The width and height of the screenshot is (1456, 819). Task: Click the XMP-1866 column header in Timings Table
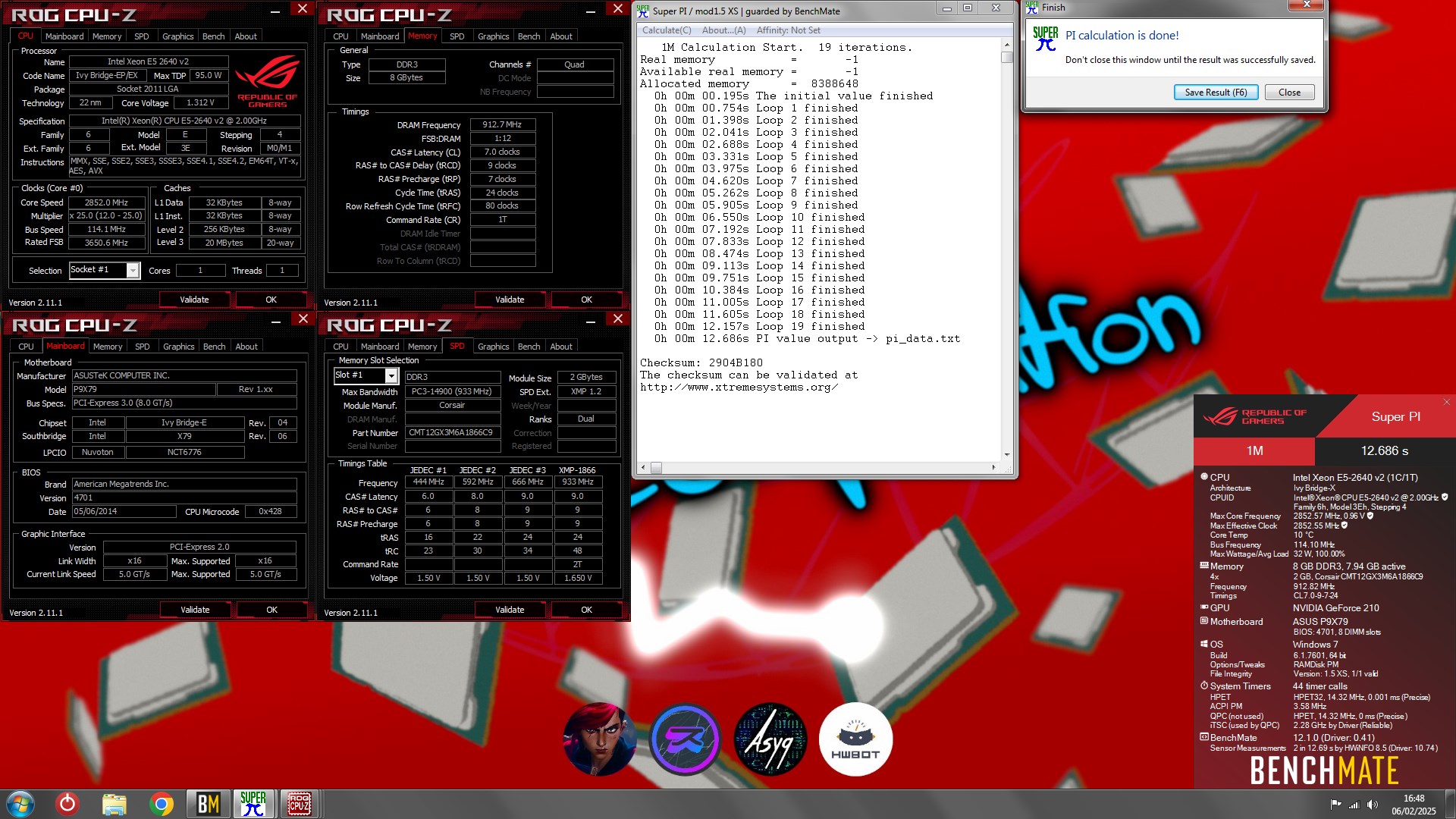coord(577,470)
